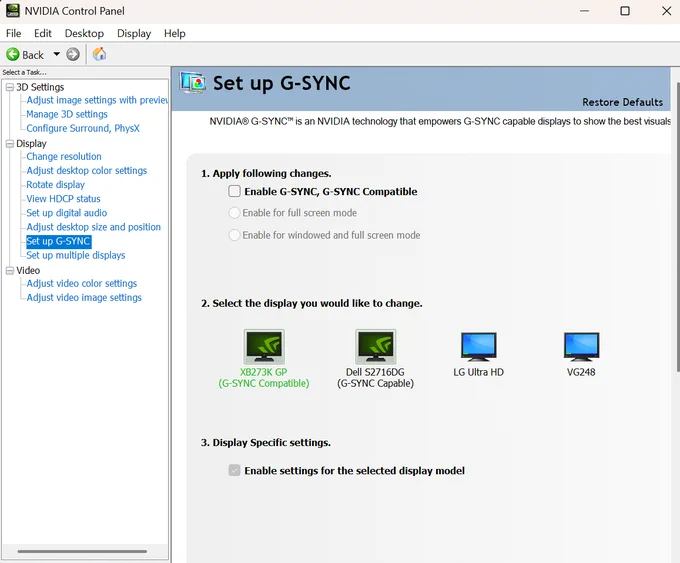Viewport: 680px width, 563px height.
Task: Open Manage 3D settings
Action: point(67,114)
